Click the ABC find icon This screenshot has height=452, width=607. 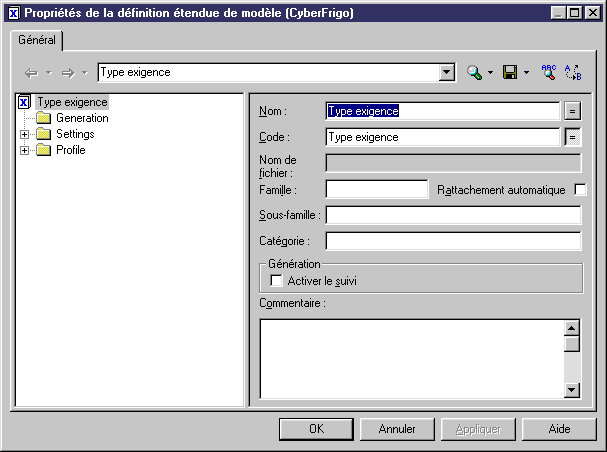click(548, 72)
